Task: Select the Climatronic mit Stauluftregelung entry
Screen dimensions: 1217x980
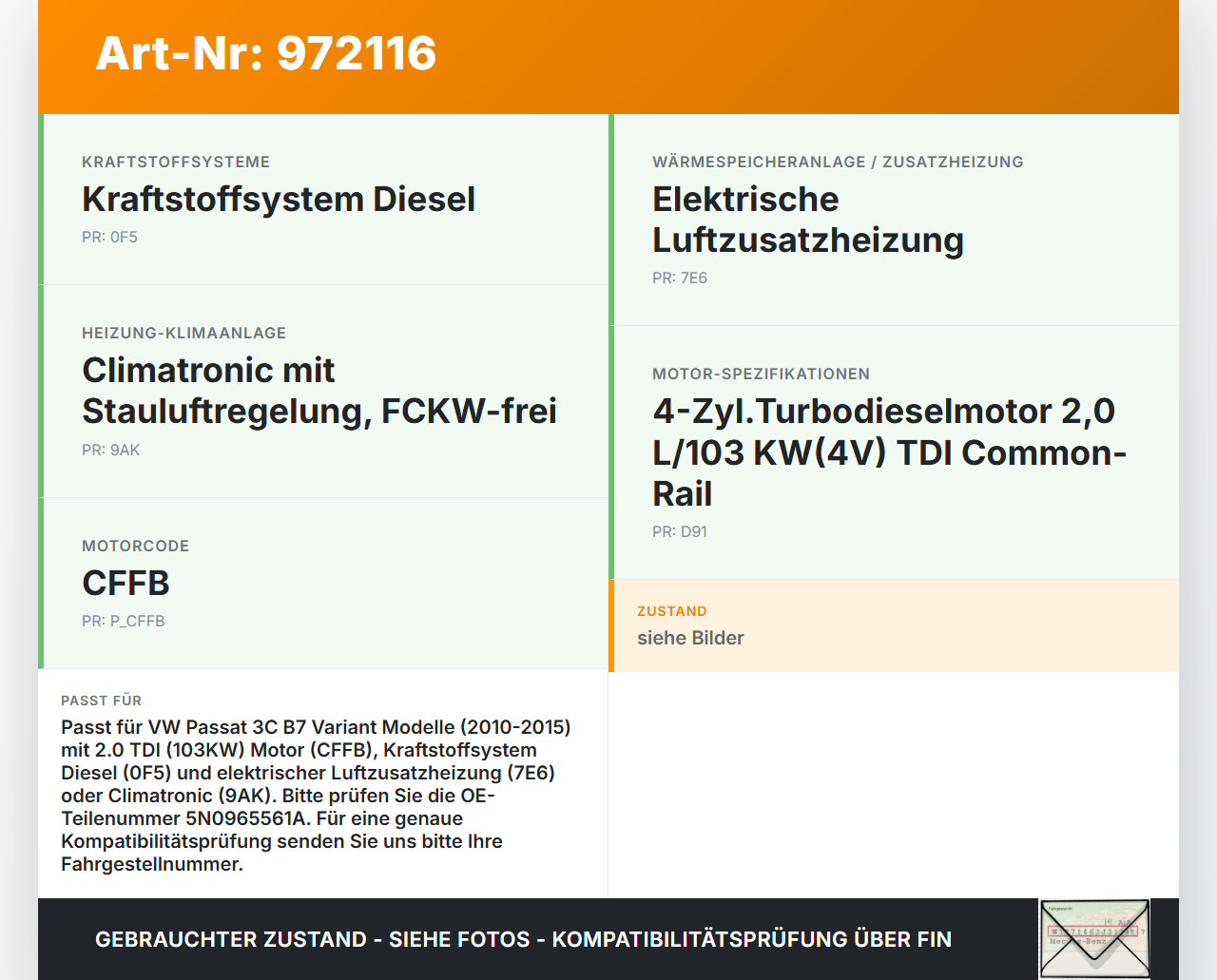Action: pyautogui.click(x=319, y=390)
